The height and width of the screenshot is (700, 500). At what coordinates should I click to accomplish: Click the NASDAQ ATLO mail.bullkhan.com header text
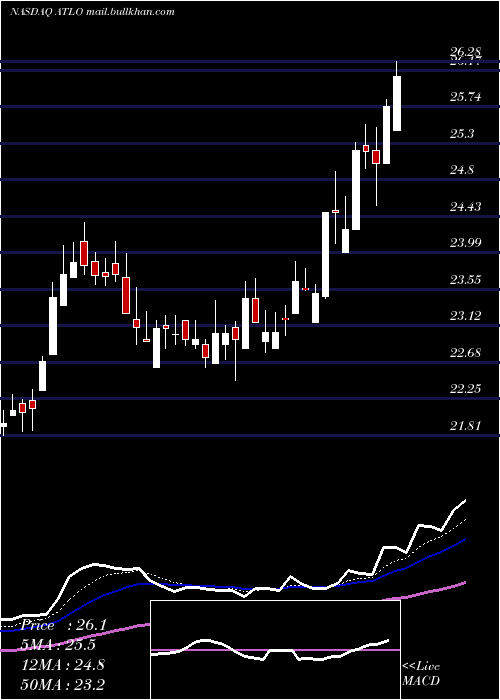point(92,12)
